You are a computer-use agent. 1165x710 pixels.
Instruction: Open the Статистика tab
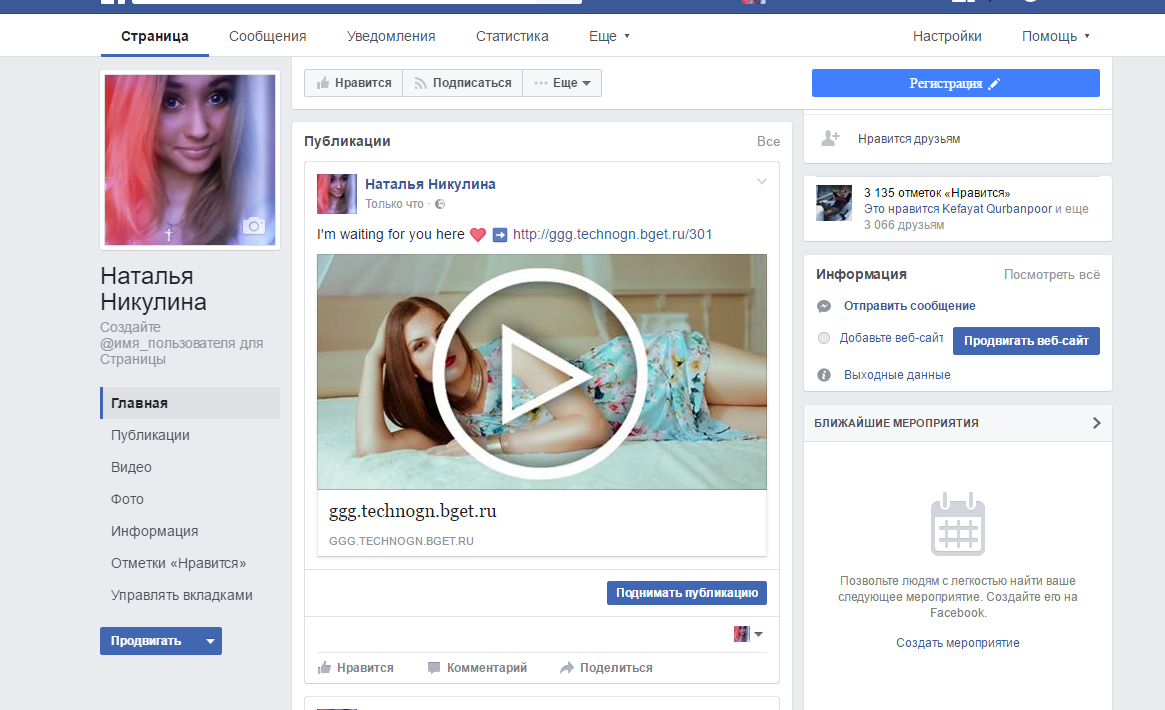tap(512, 36)
